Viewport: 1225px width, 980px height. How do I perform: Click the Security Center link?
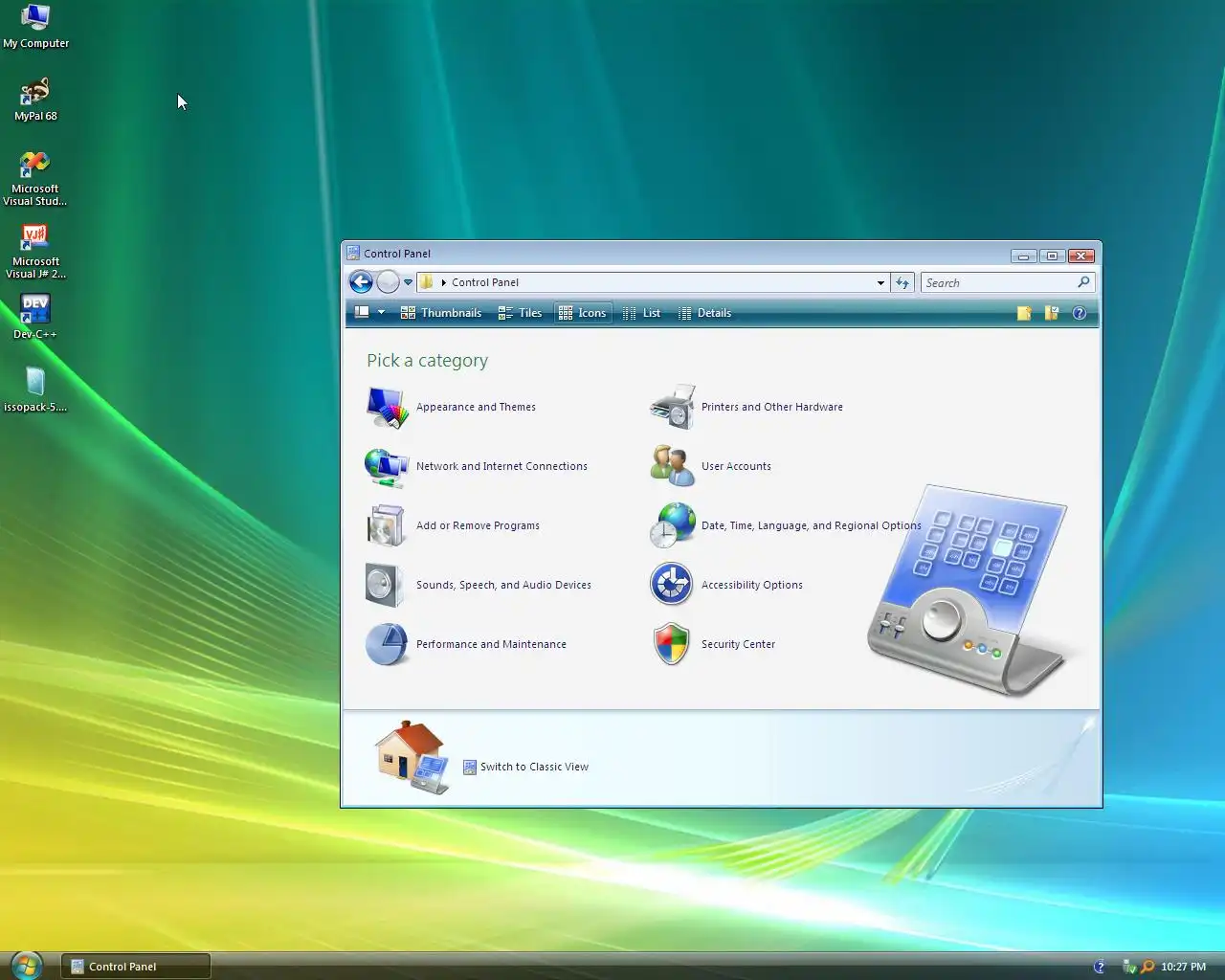click(x=738, y=645)
